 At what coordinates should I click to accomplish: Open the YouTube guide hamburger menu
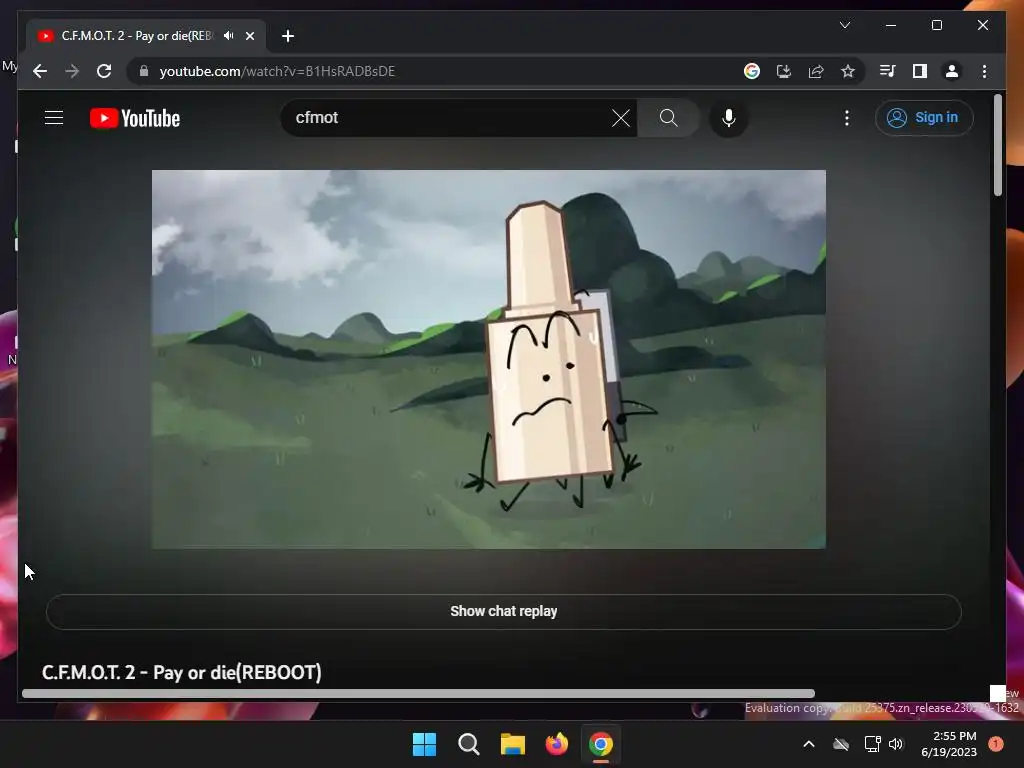[x=54, y=118]
